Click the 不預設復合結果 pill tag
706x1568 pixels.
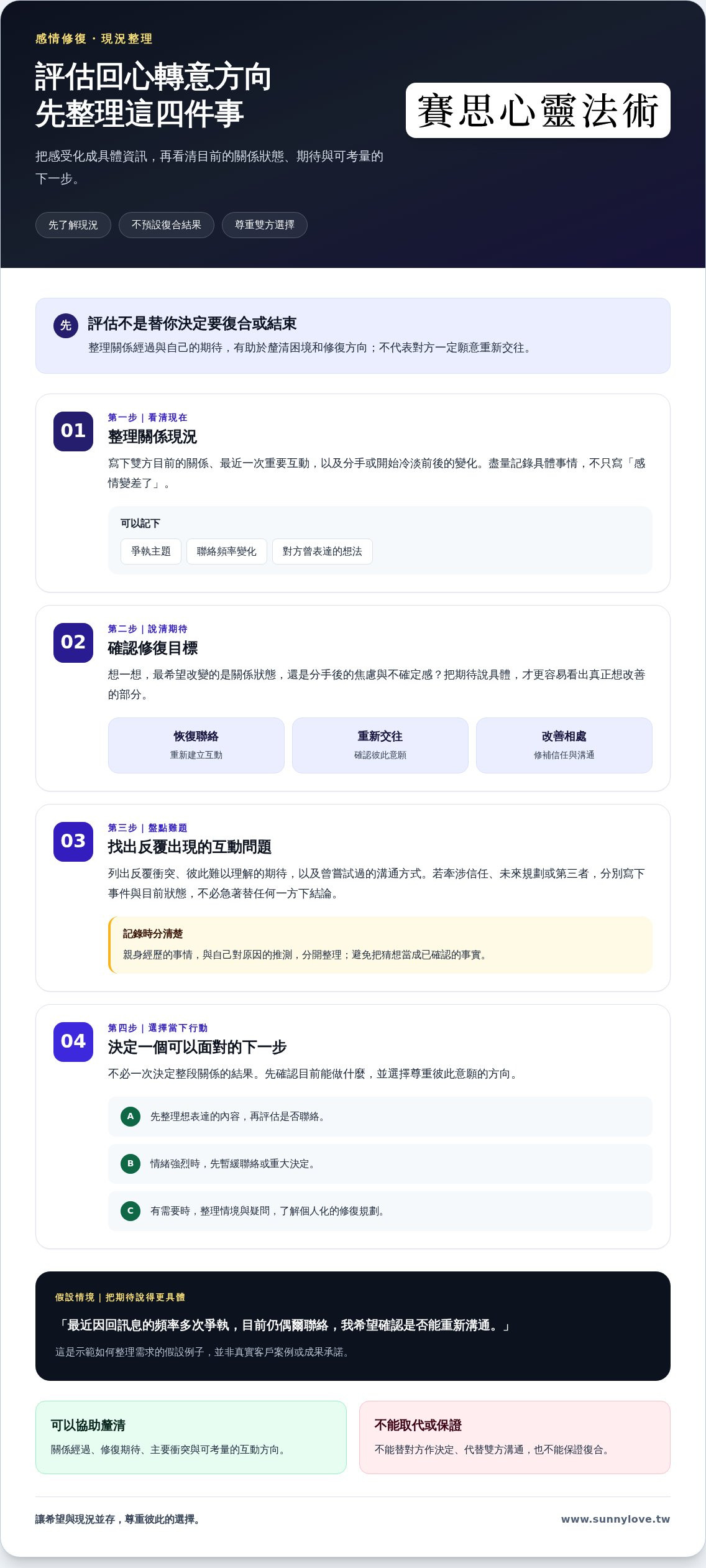167,225
